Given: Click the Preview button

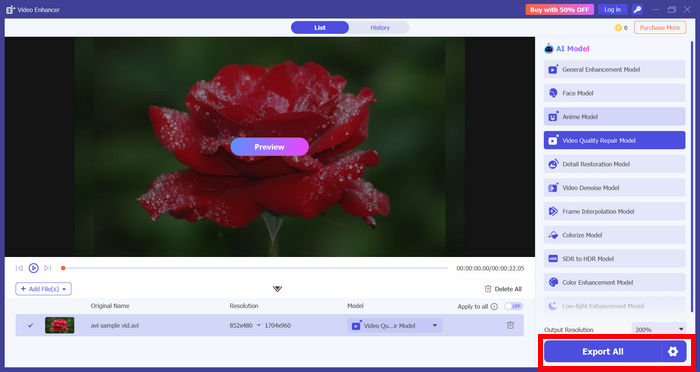Looking at the screenshot, I should (x=269, y=146).
